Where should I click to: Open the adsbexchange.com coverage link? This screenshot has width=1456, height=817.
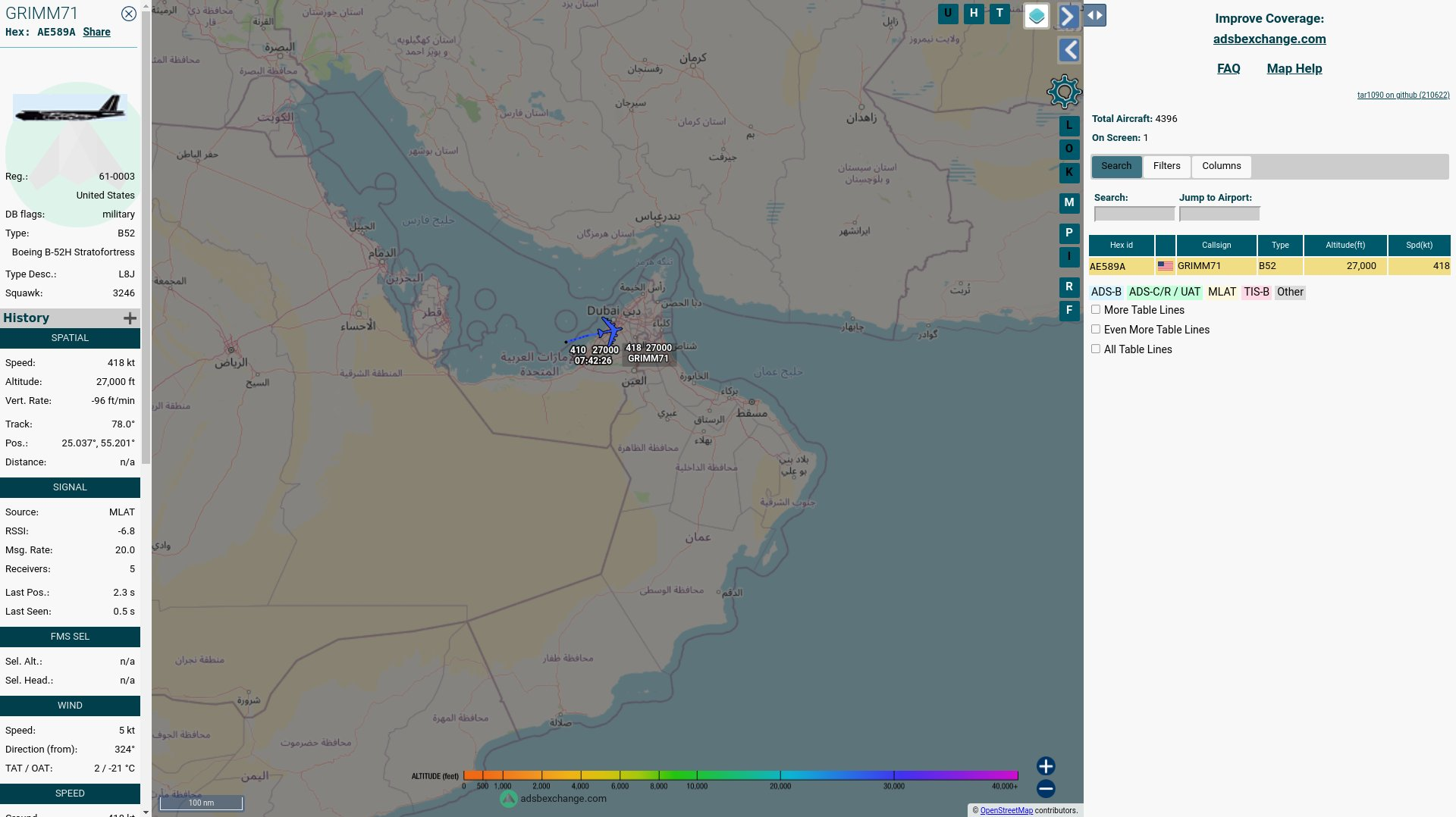click(1269, 39)
